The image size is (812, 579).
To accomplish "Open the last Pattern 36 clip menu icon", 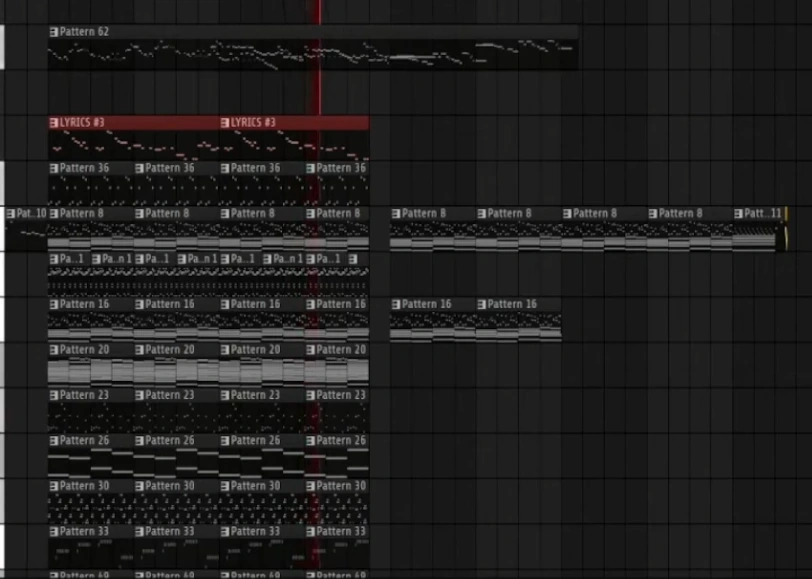I will coord(310,168).
